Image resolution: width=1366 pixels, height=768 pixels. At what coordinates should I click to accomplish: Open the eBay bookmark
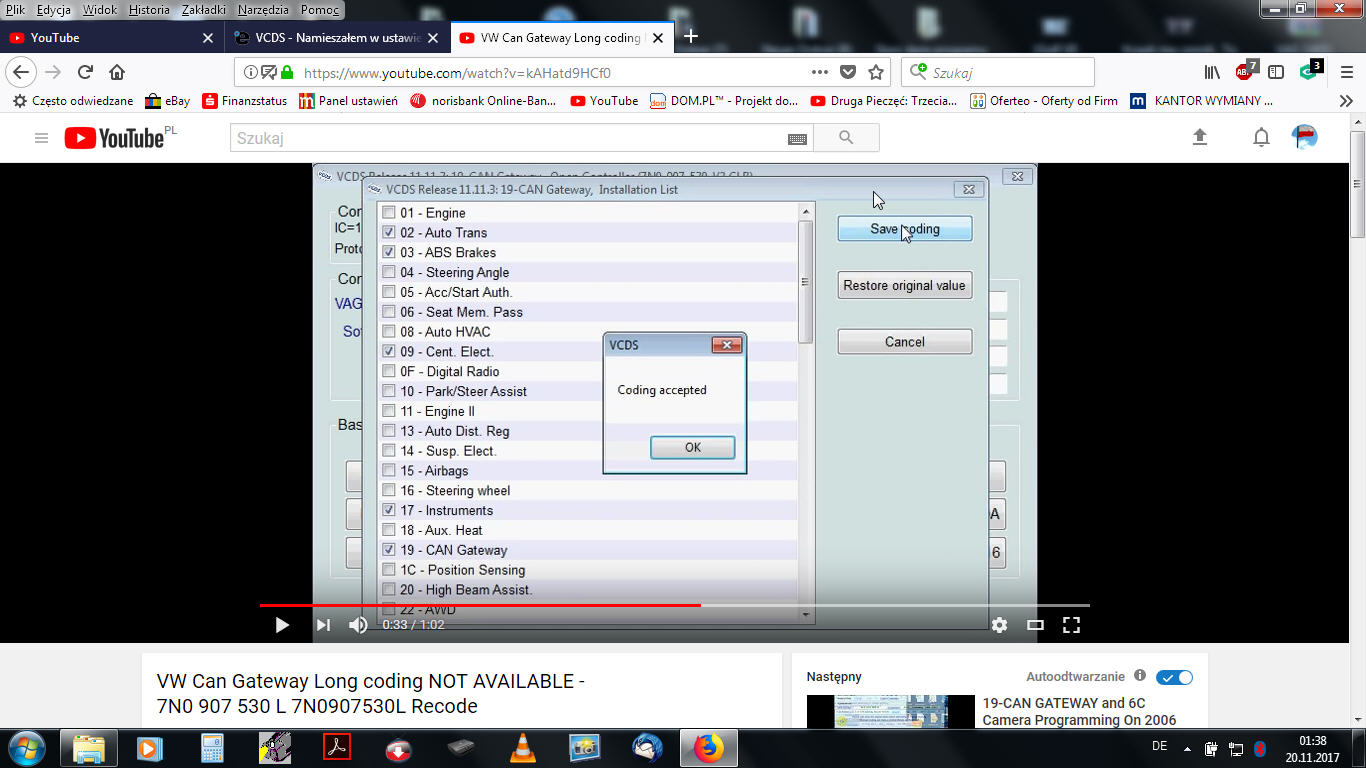(167, 101)
